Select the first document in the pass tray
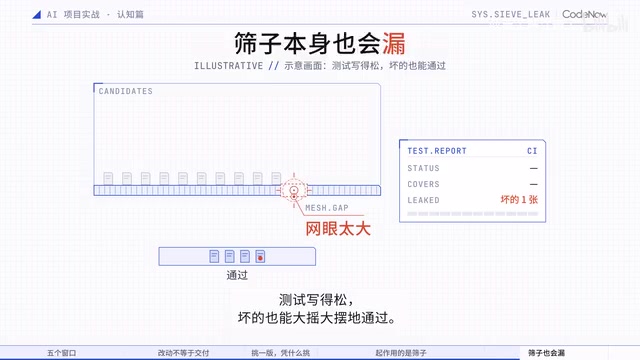Screen dimensions: 640x360 (x=214, y=256)
